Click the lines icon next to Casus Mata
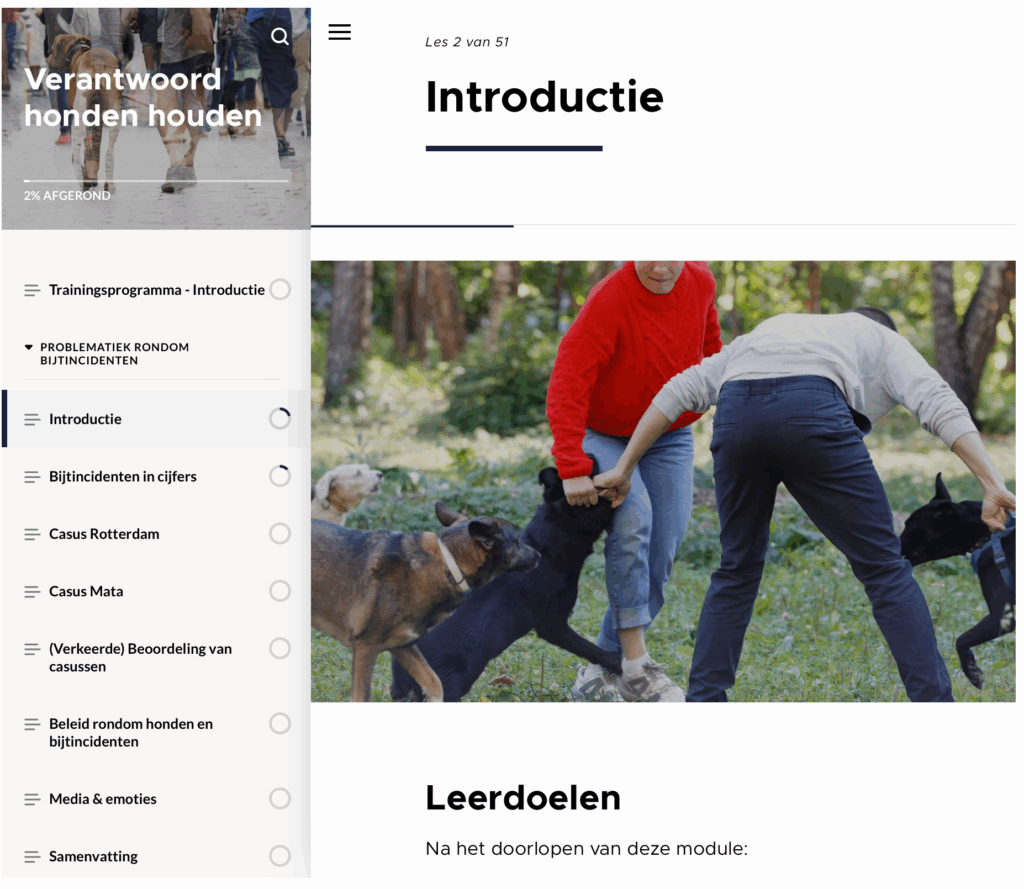Viewport: 1024px width, 889px height. (32, 592)
